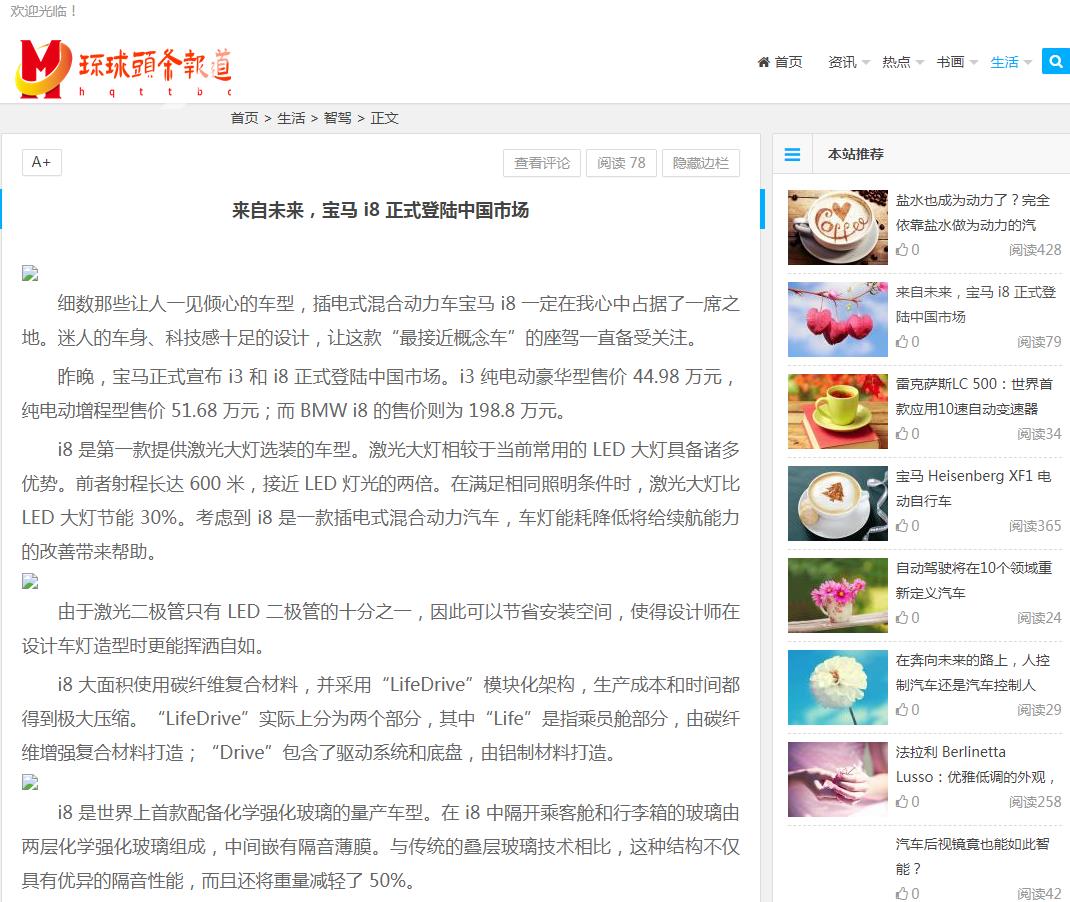Increase font size with A+ button
The height and width of the screenshot is (902, 1070).
[42, 162]
